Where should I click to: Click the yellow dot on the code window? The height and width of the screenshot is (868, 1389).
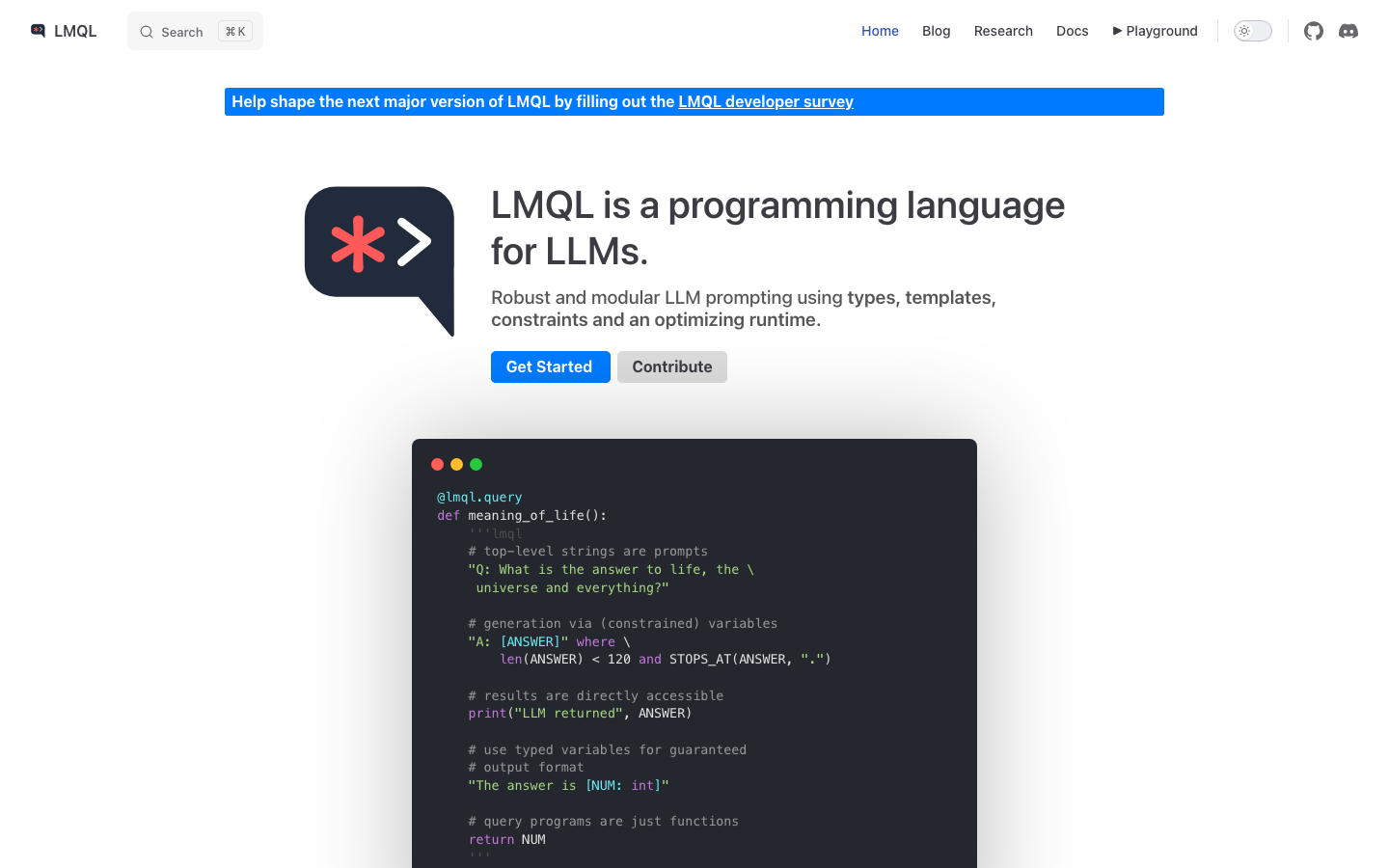tap(456, 464)
